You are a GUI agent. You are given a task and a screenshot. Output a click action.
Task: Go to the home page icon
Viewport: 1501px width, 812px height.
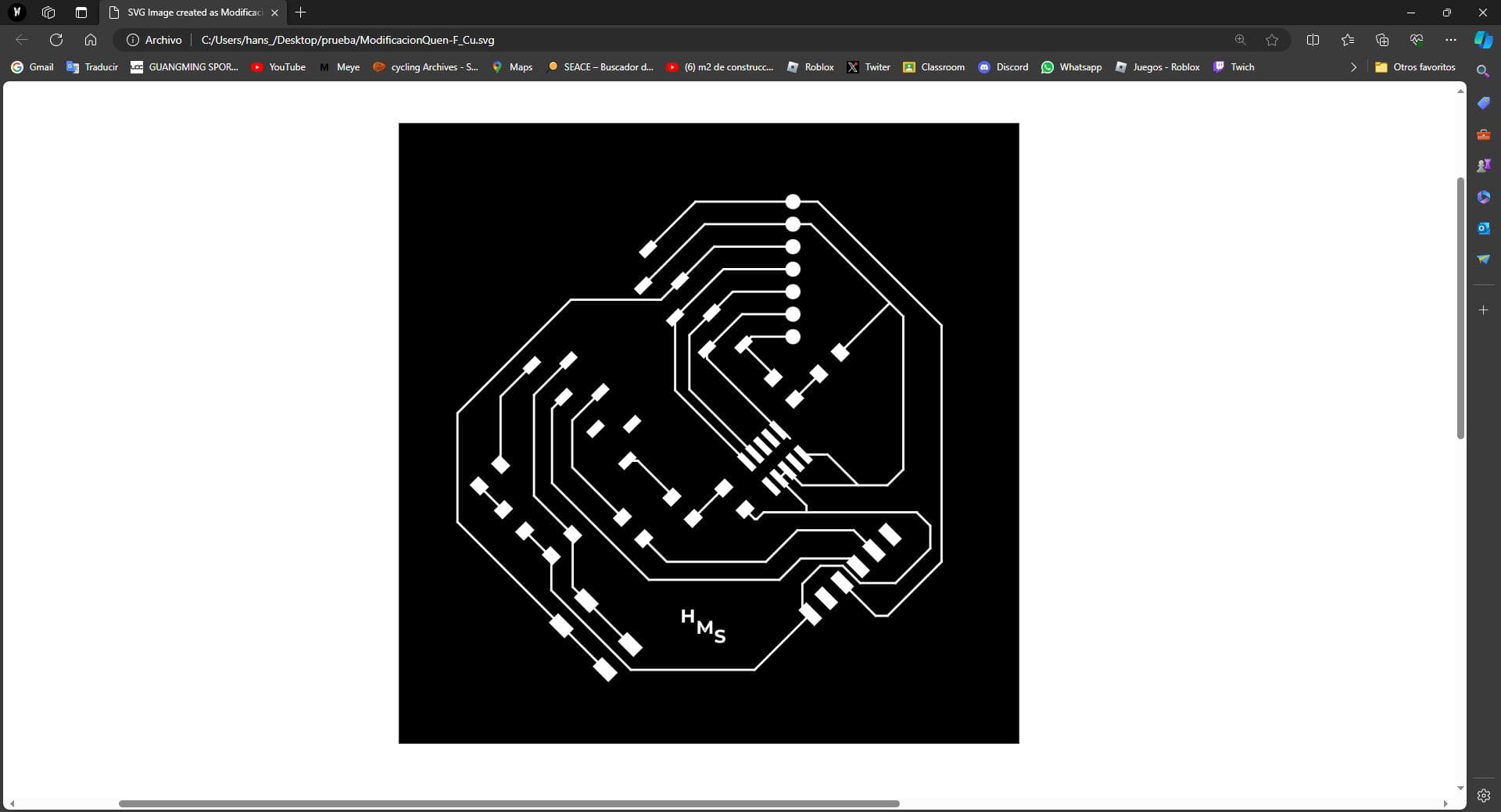pyautogui.click(x=91, y=40)
